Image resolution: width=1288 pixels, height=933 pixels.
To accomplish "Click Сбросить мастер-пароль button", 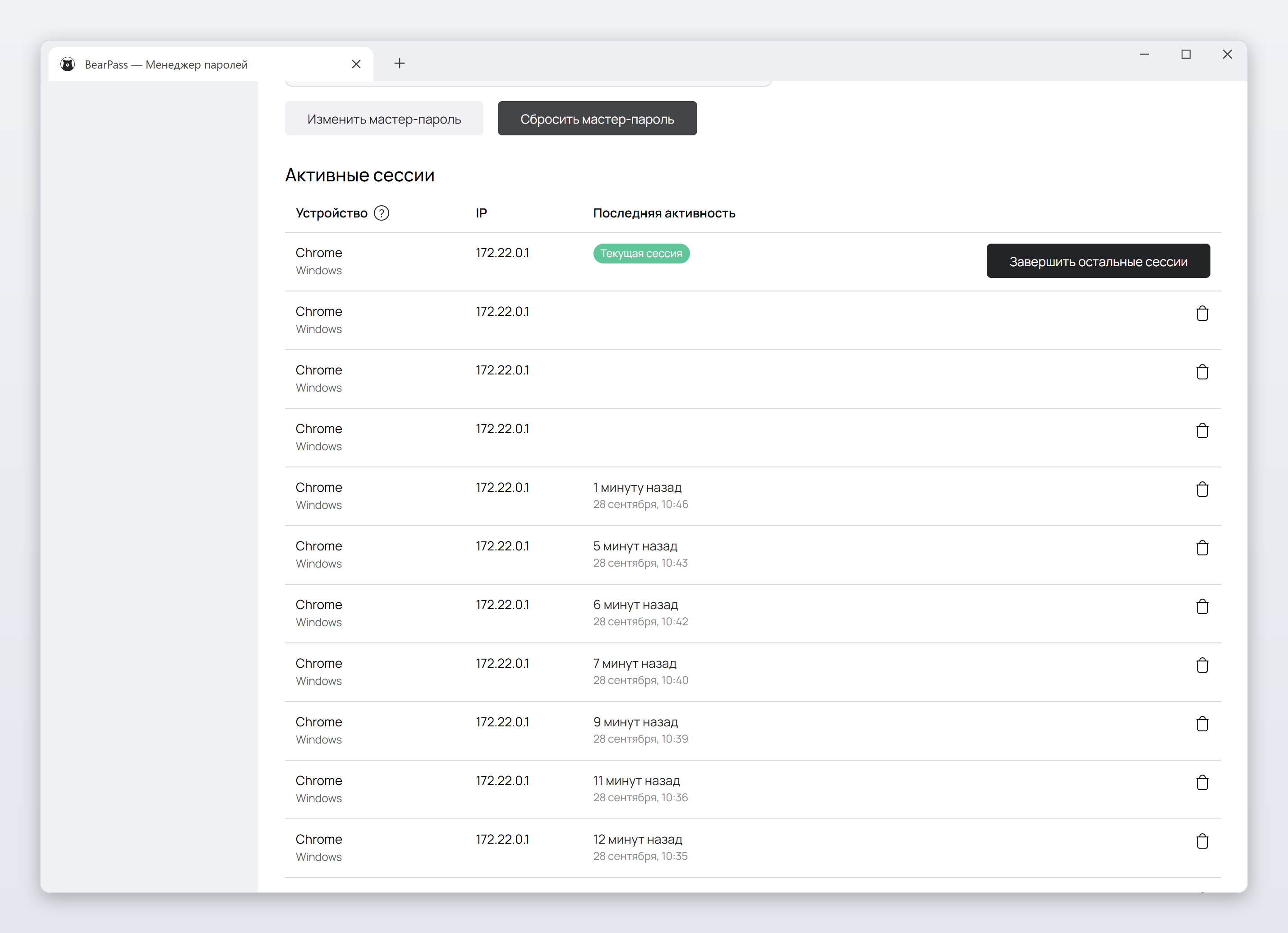I will click(x=597, y=119).
